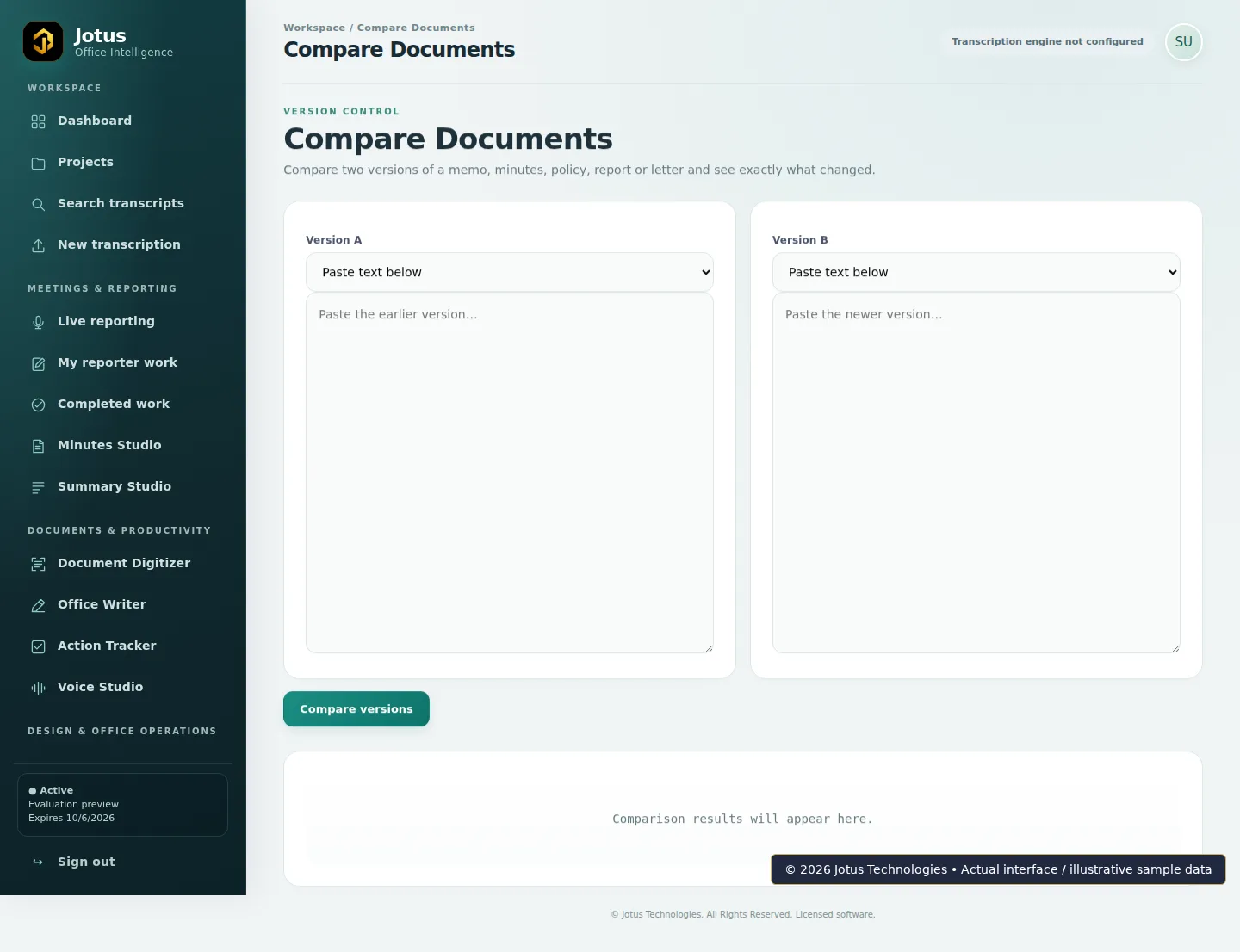Open Summary Studio
Image resolution: width=1240 pixels, height=952 pixels.
123,486
